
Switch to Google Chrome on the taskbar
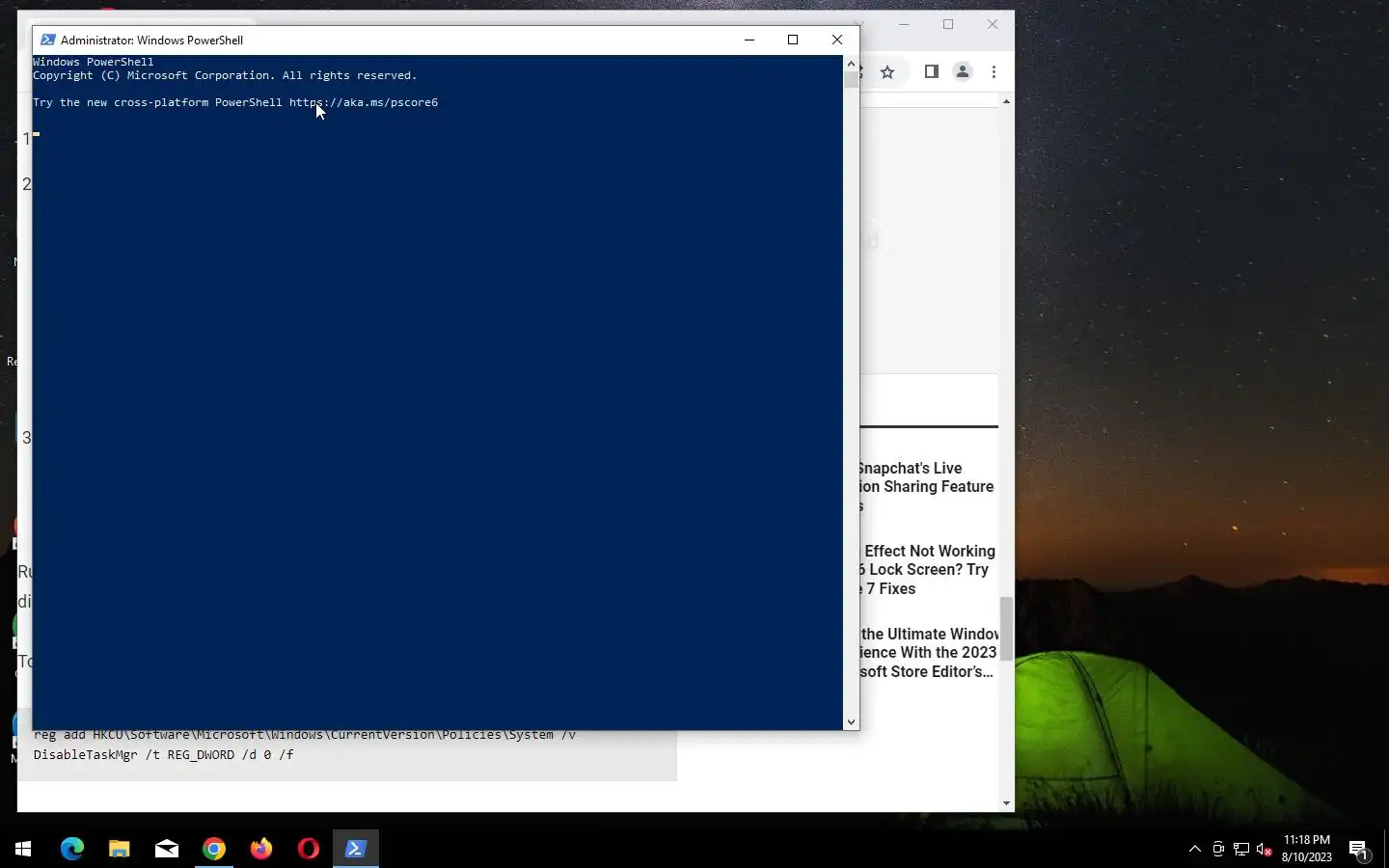[214, 849]
